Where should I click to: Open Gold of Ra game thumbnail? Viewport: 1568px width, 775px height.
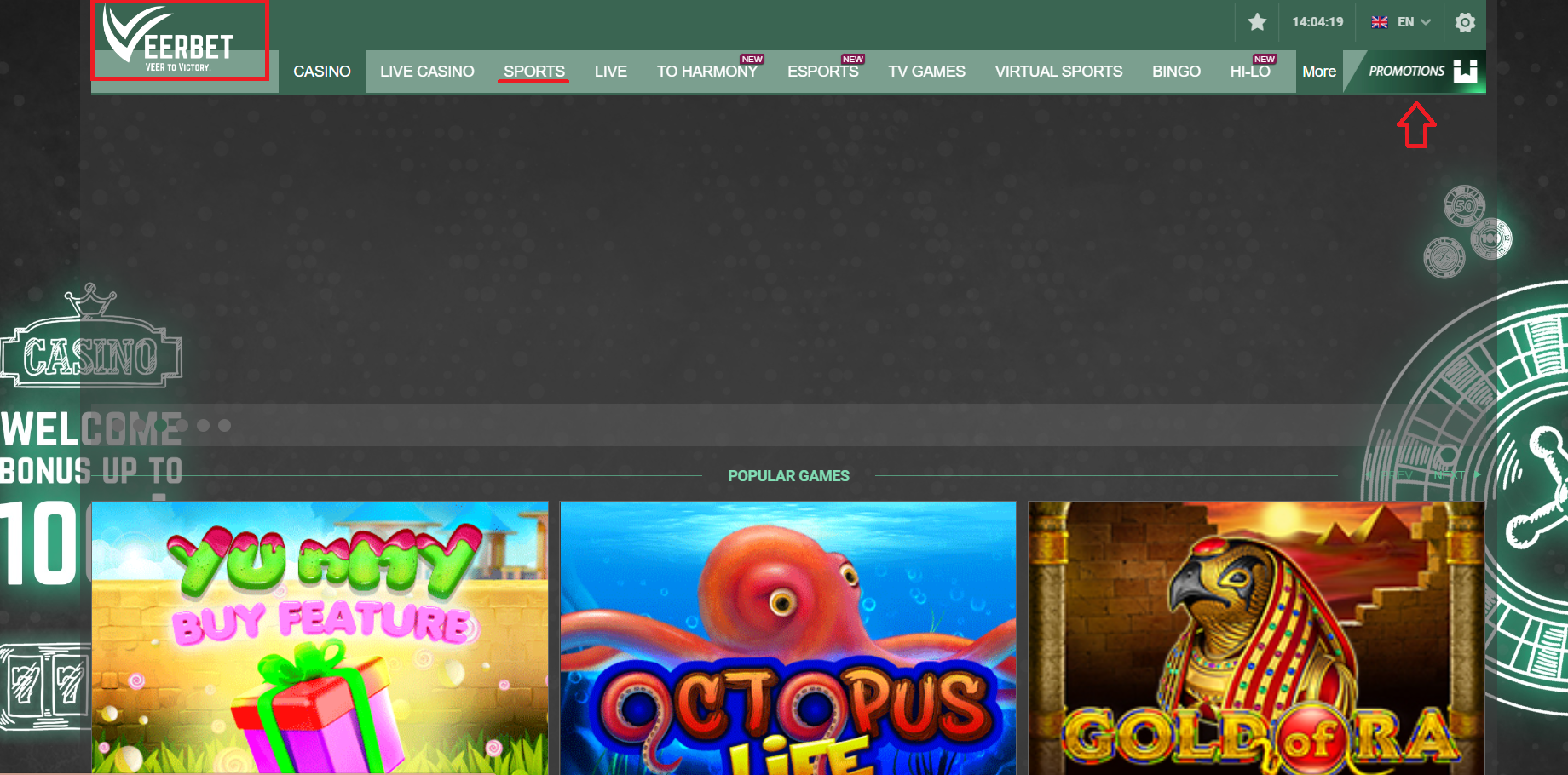pyautogui.click(x=1256, y=638)
